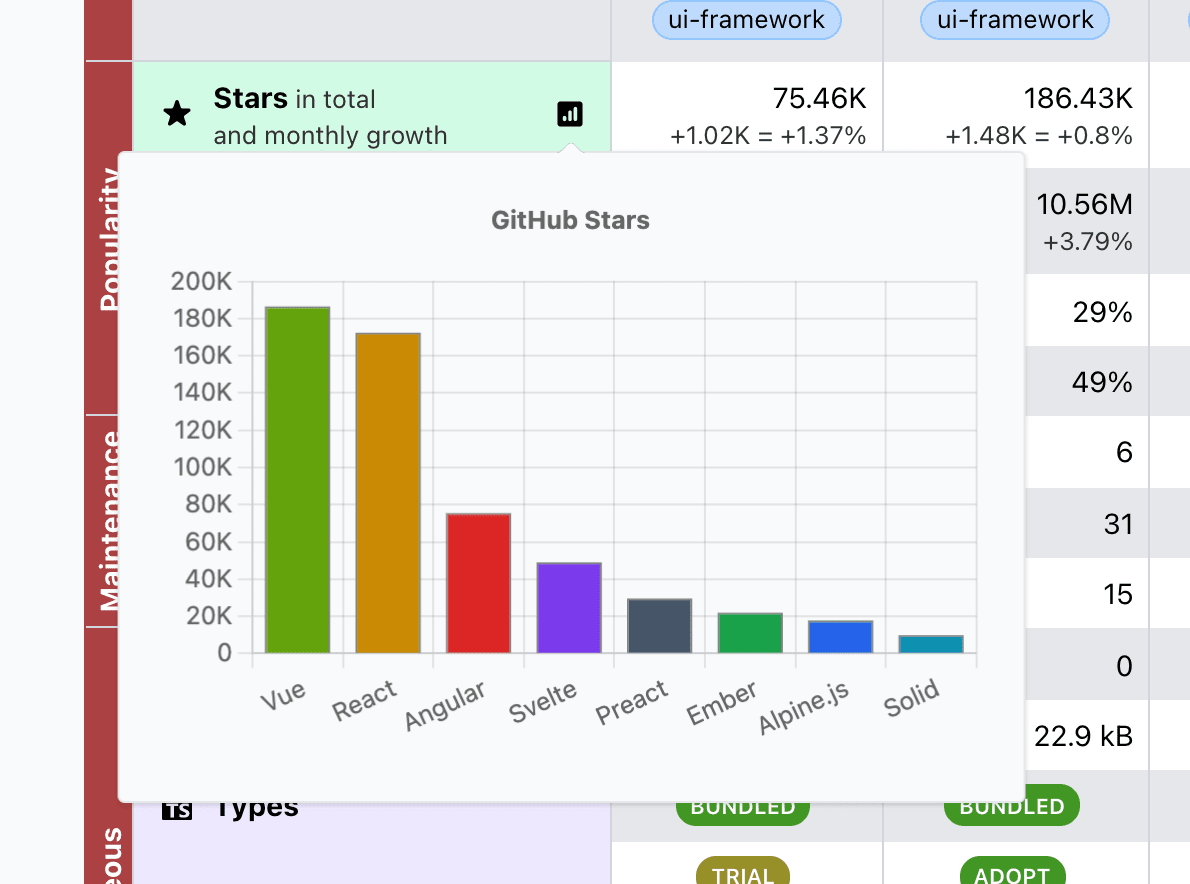Image resolution: width=1190 pixels, height=884 pixels.
Task: Open the ui-framework tag above 186.43K stars
Action: point(1016,20)
